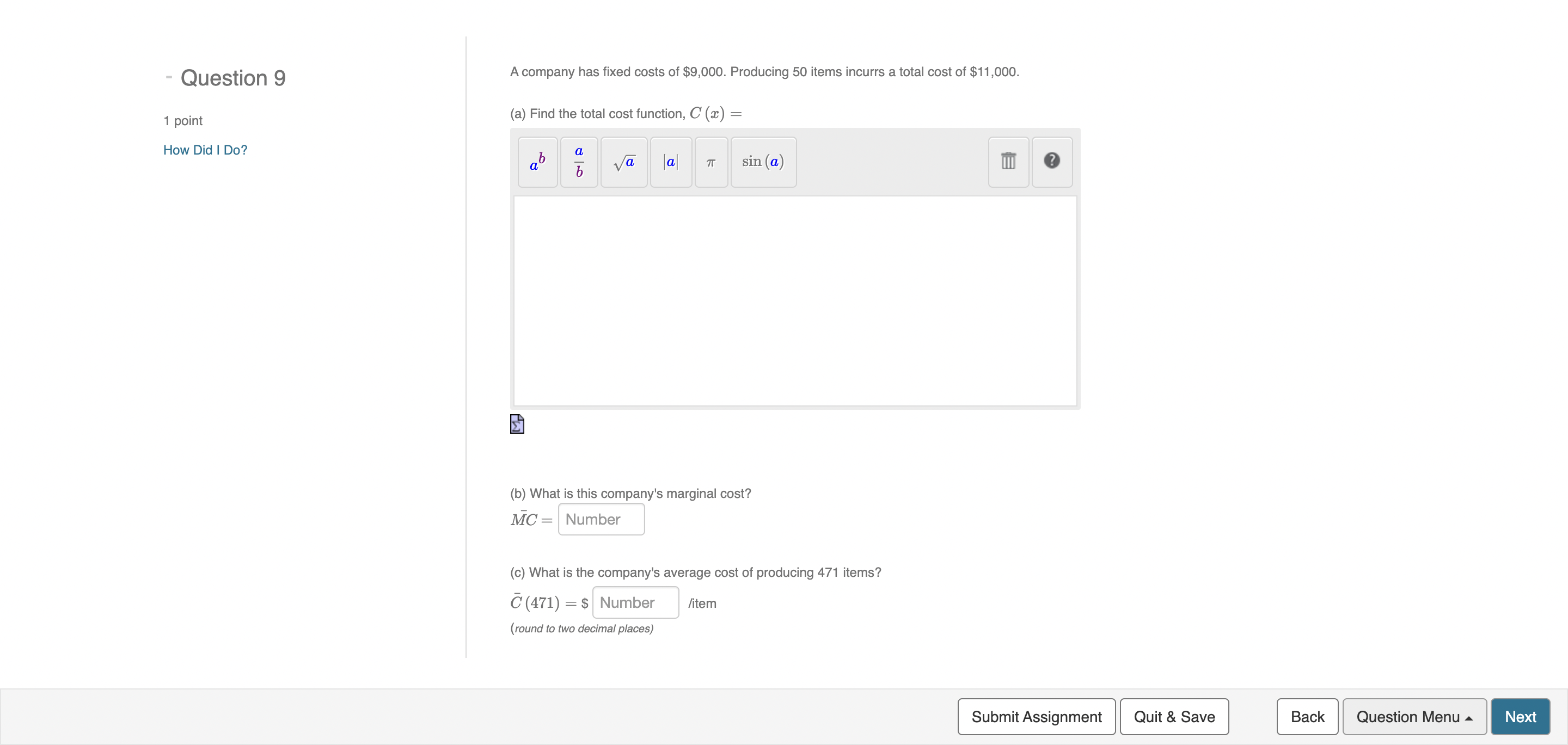Add a square root symbol
The width and height of the screenshot is (1568, 745).
623,162
